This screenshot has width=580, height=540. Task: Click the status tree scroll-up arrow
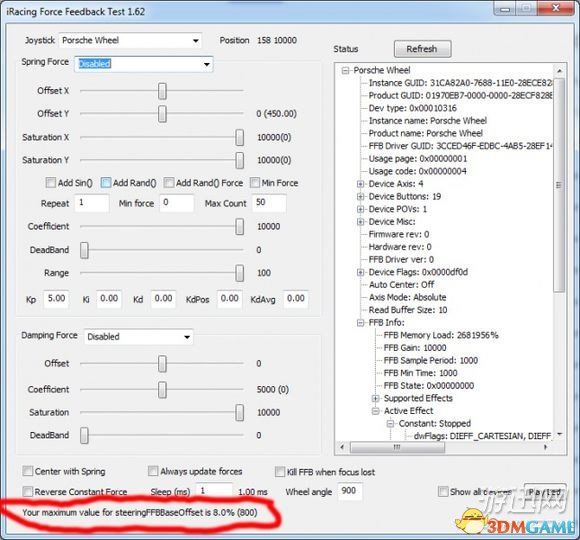(x=560, y=70)
